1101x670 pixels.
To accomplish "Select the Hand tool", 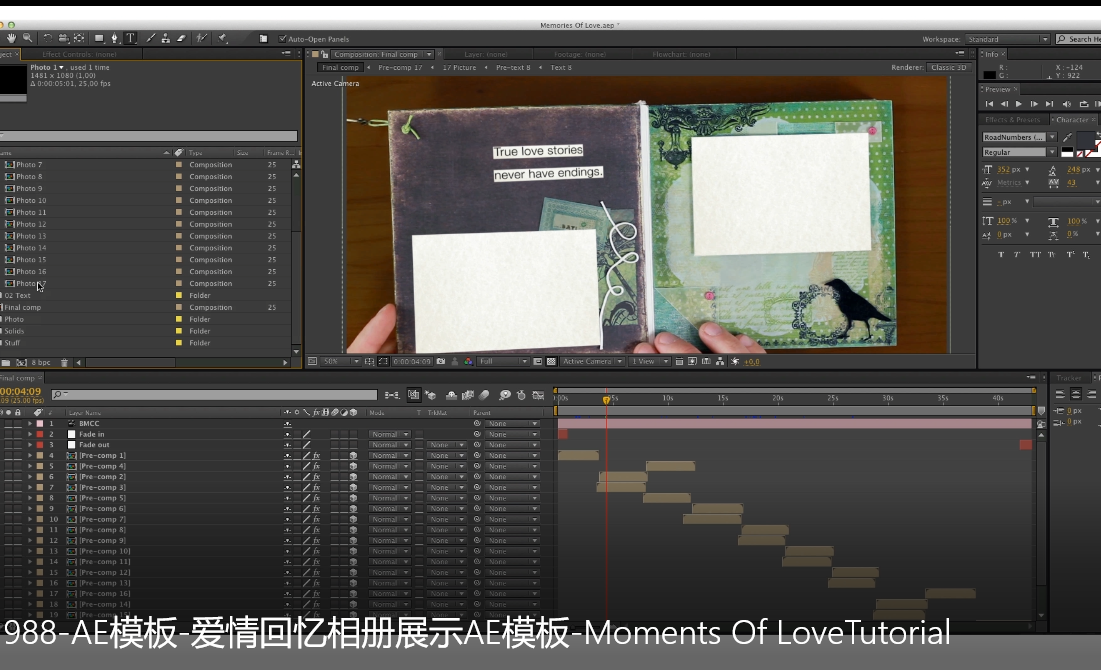I will [x=11, y=38].
